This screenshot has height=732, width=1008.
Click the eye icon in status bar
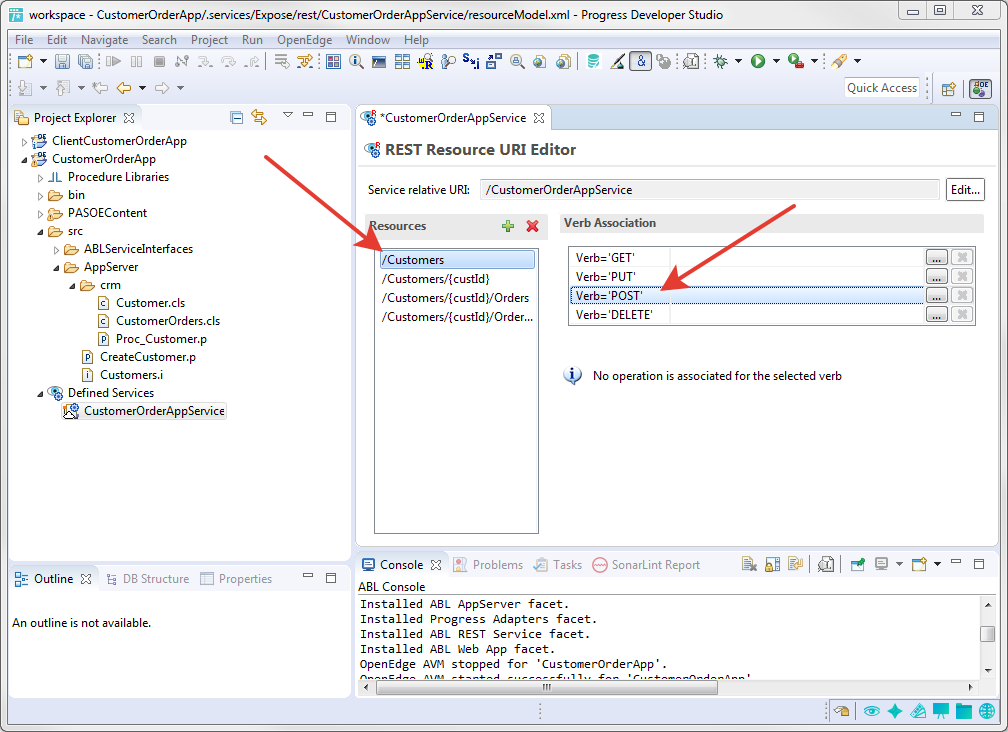pos(872,711)
